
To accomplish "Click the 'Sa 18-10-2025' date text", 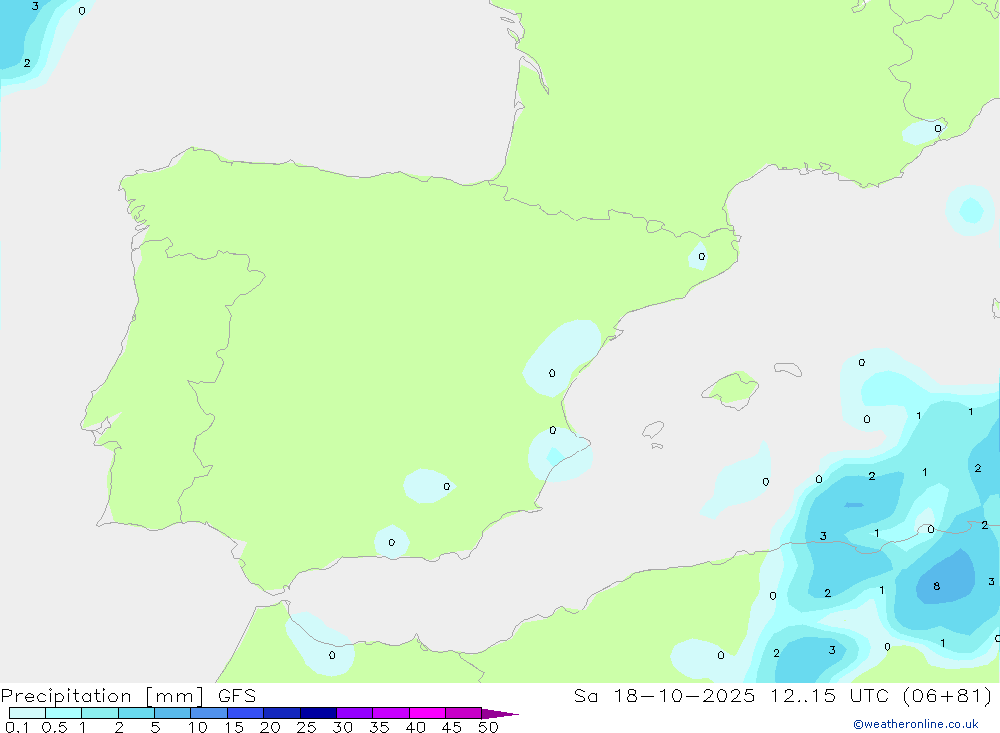I will [664, 695].
